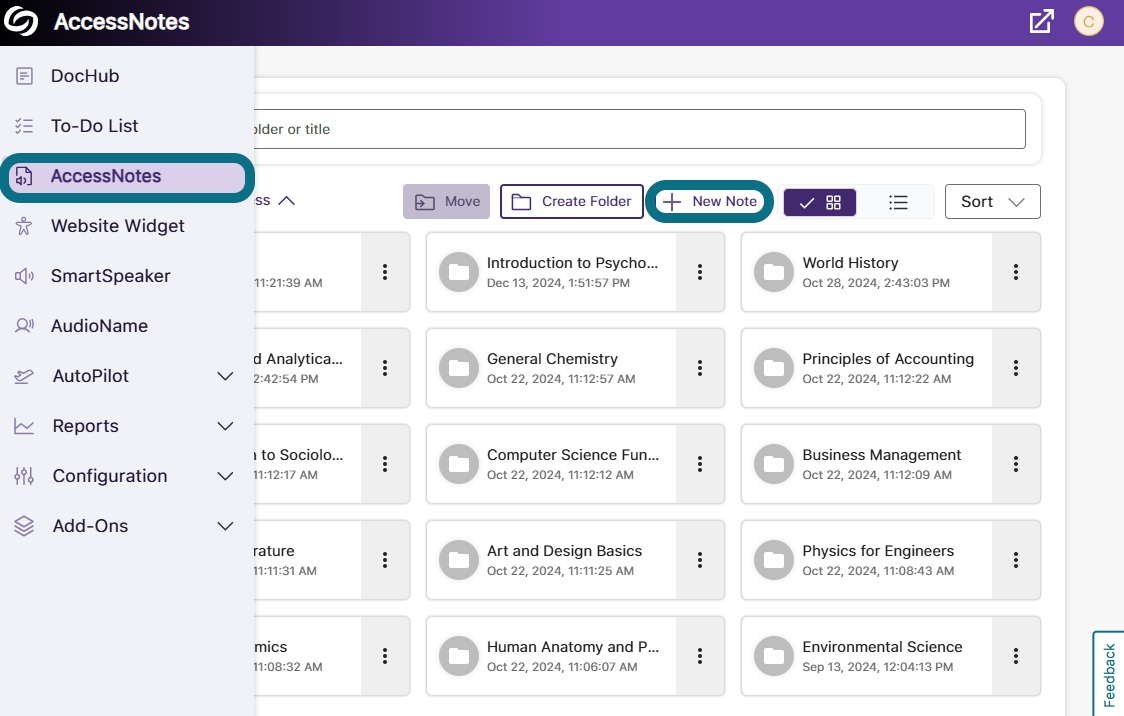1124x716 pixels.
Task: Click the New Note button
Action: 710,201
